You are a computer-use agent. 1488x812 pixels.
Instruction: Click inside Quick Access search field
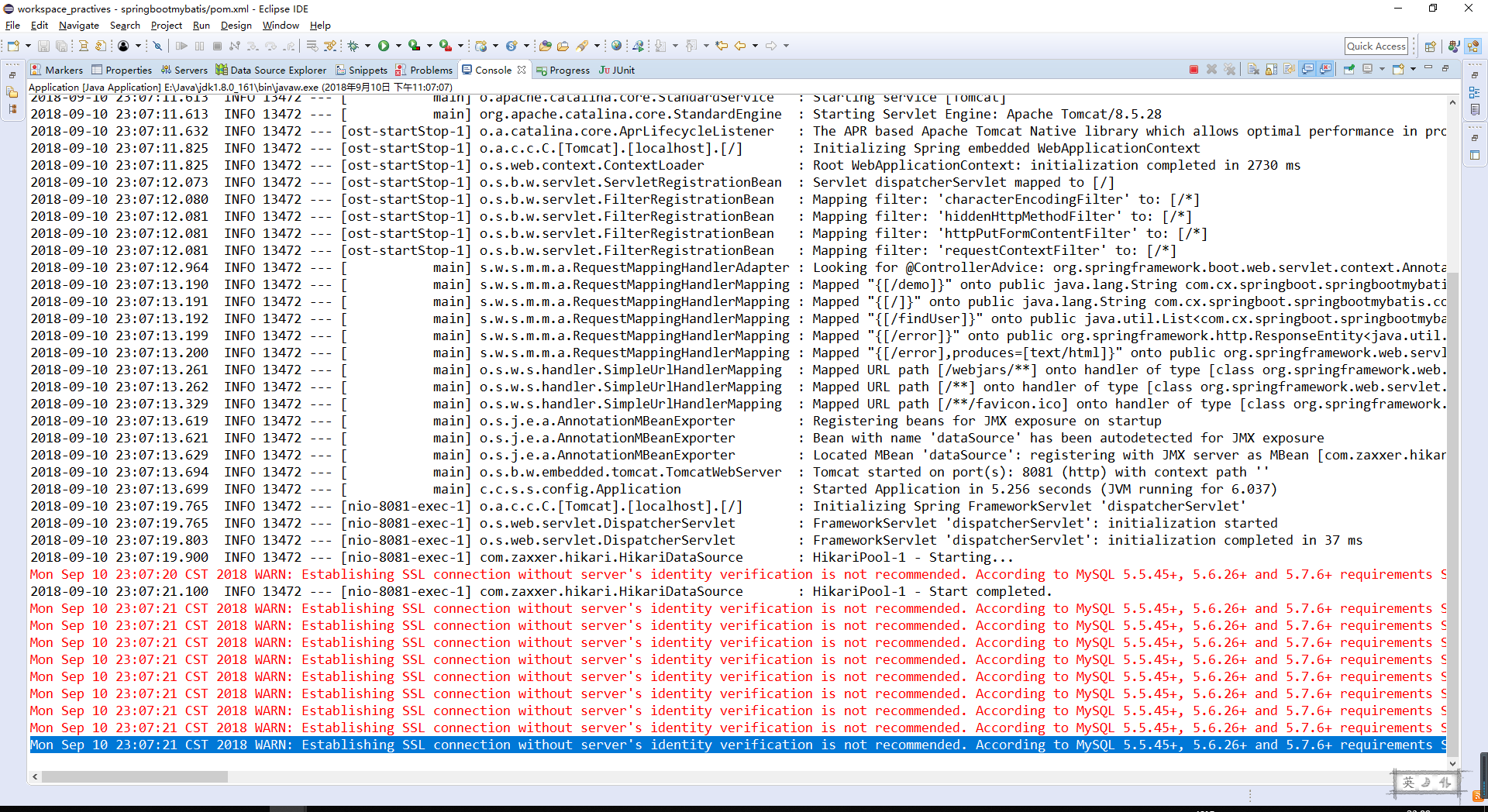coord(1376,46)
